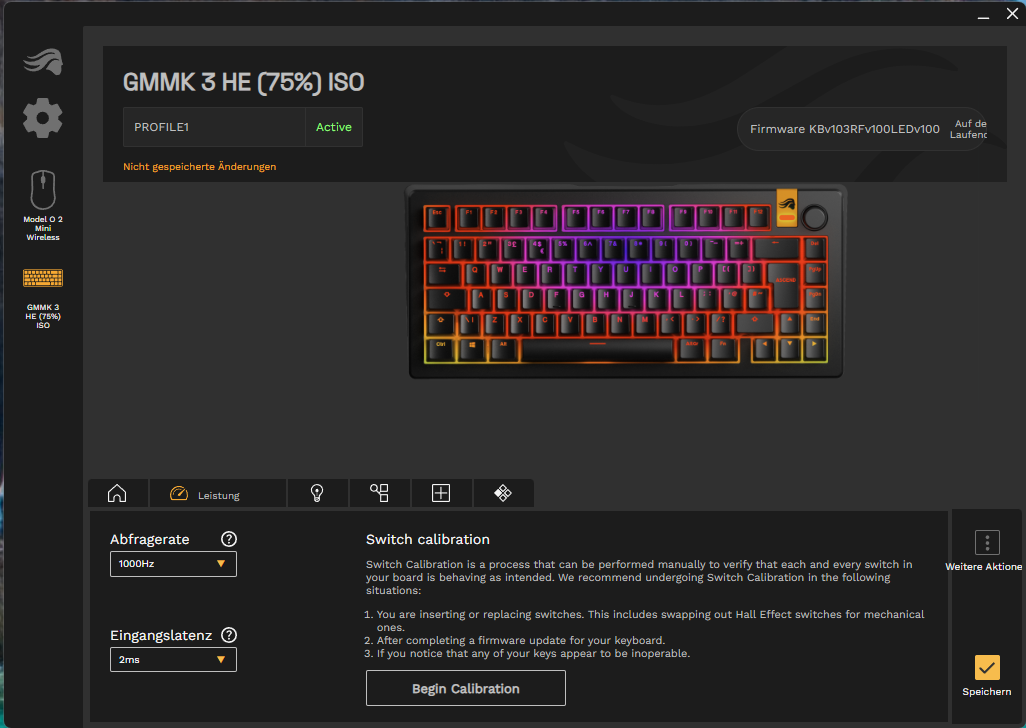Screen dimensions: 1026x728
Task: Expand the Eingangslatenz 2ms dropdown
Action: pyautogui.click(x=173, y=659)
